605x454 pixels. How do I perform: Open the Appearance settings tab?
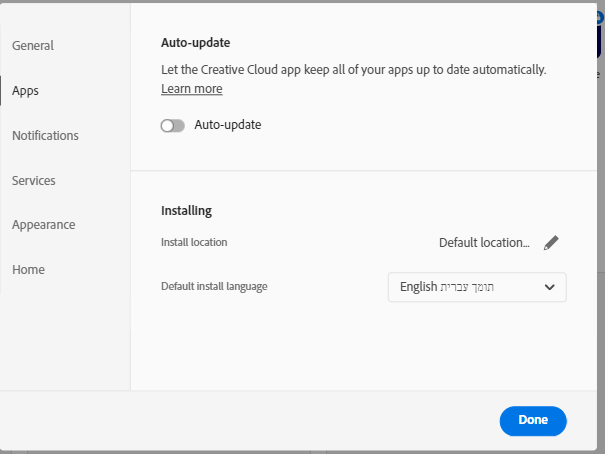click(43, 225)
